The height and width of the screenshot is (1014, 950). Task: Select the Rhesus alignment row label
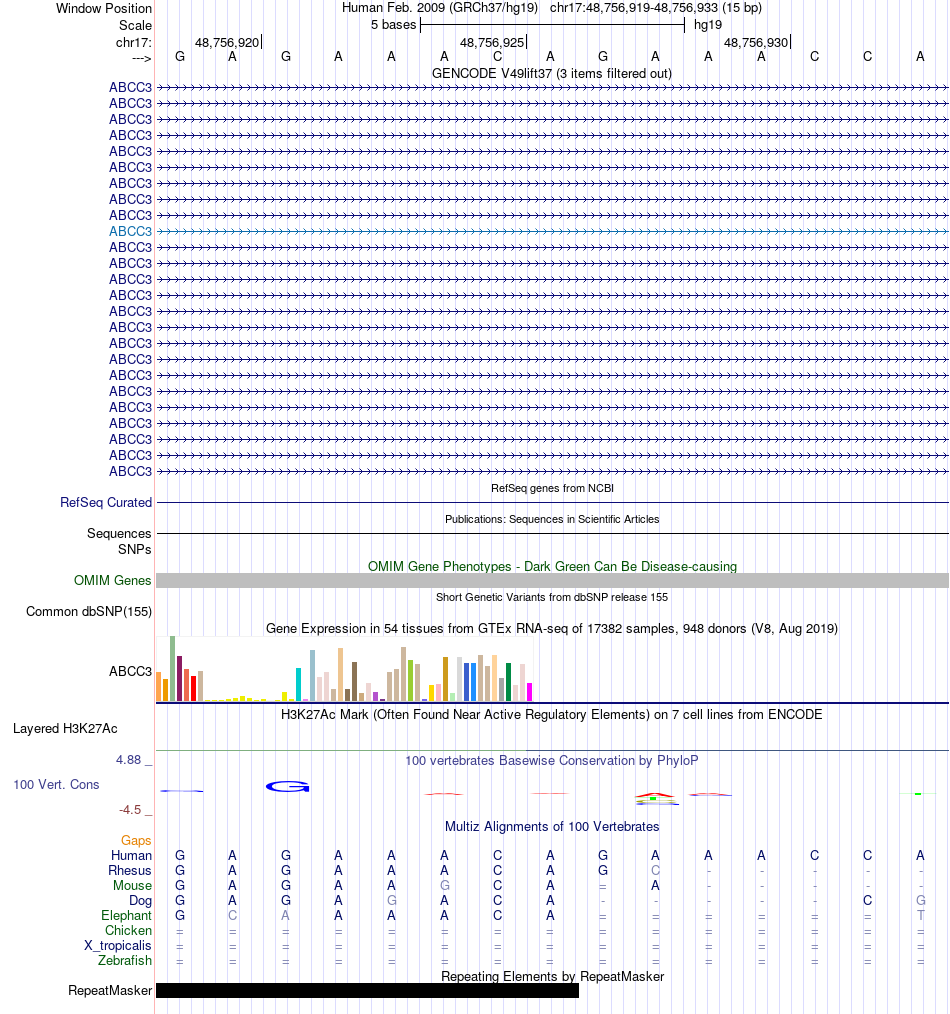pos(129,870)
